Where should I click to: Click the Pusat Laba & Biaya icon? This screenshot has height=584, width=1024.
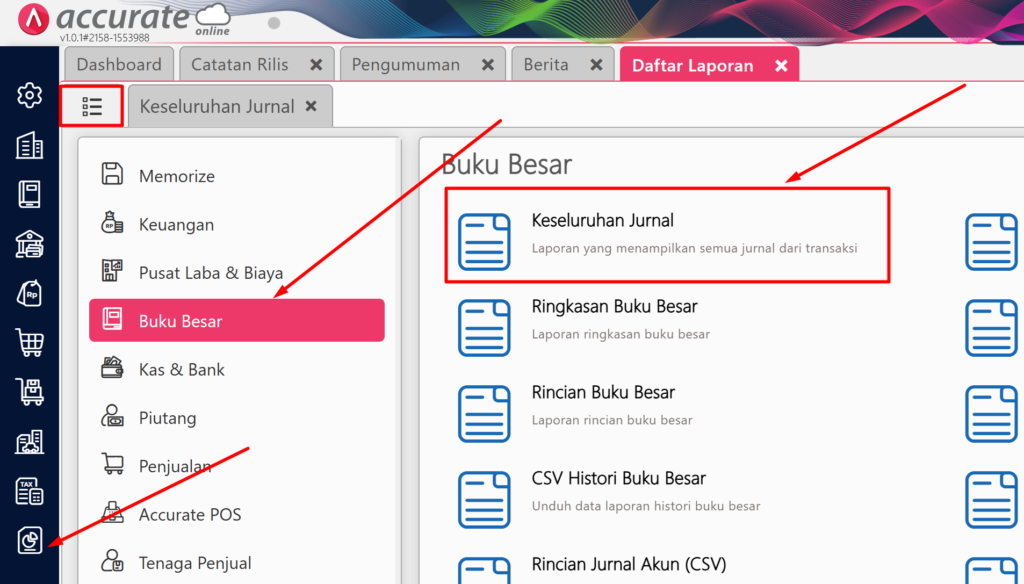(x=112, y=271)
